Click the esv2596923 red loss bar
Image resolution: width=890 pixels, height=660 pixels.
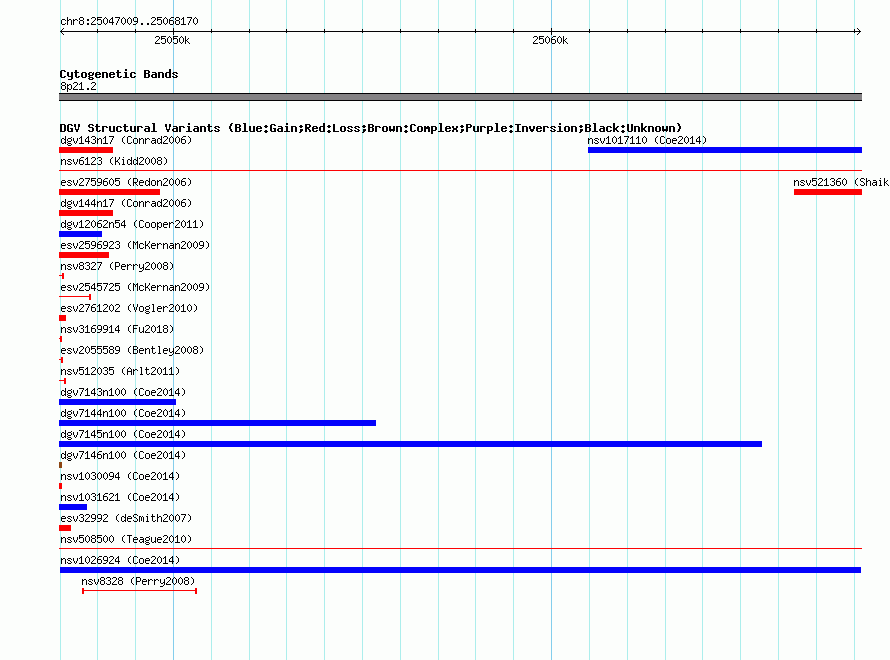click(x=84, y=255)
